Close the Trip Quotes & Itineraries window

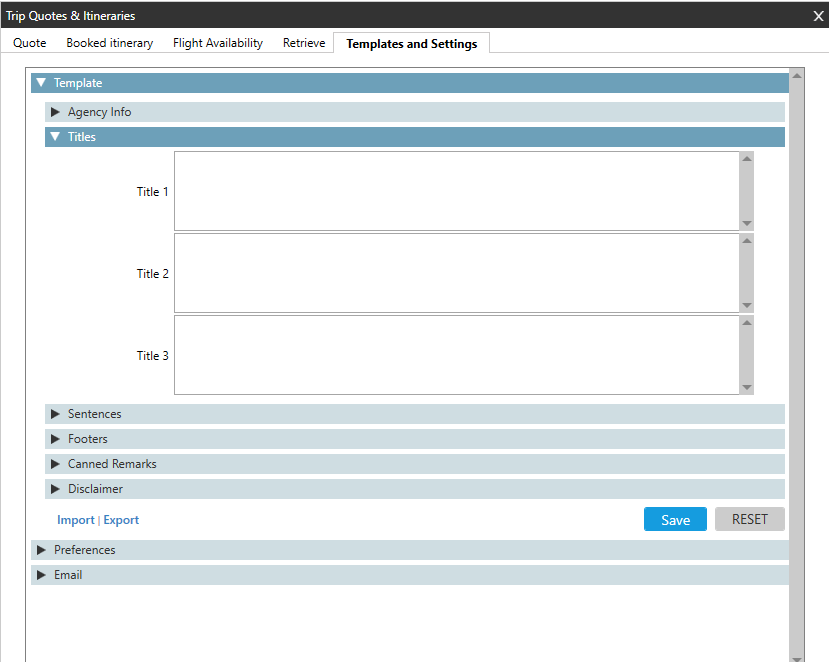(x=818, y=15)
